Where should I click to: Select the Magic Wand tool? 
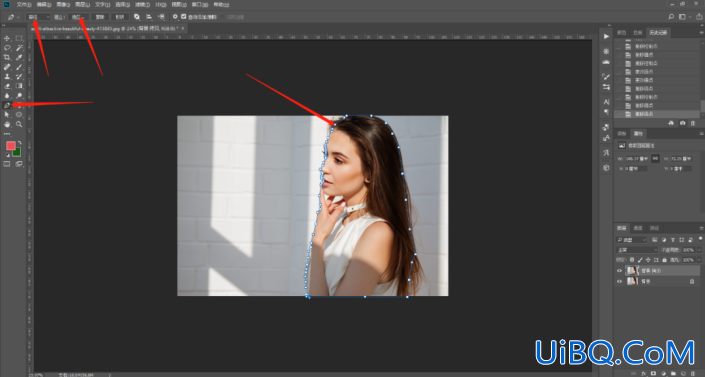coord(19,48)
